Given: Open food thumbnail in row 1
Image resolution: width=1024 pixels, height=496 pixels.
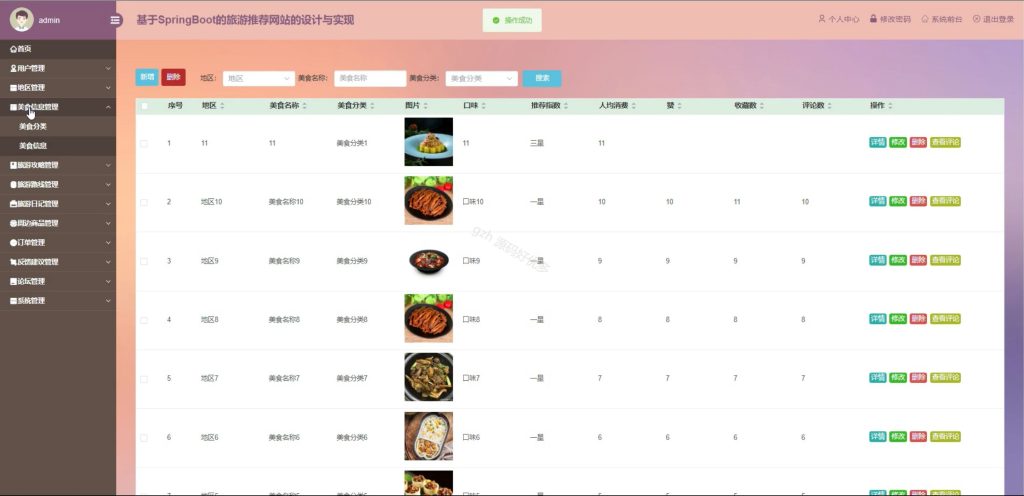Looking at the screenshot, I should coord(428,142).
